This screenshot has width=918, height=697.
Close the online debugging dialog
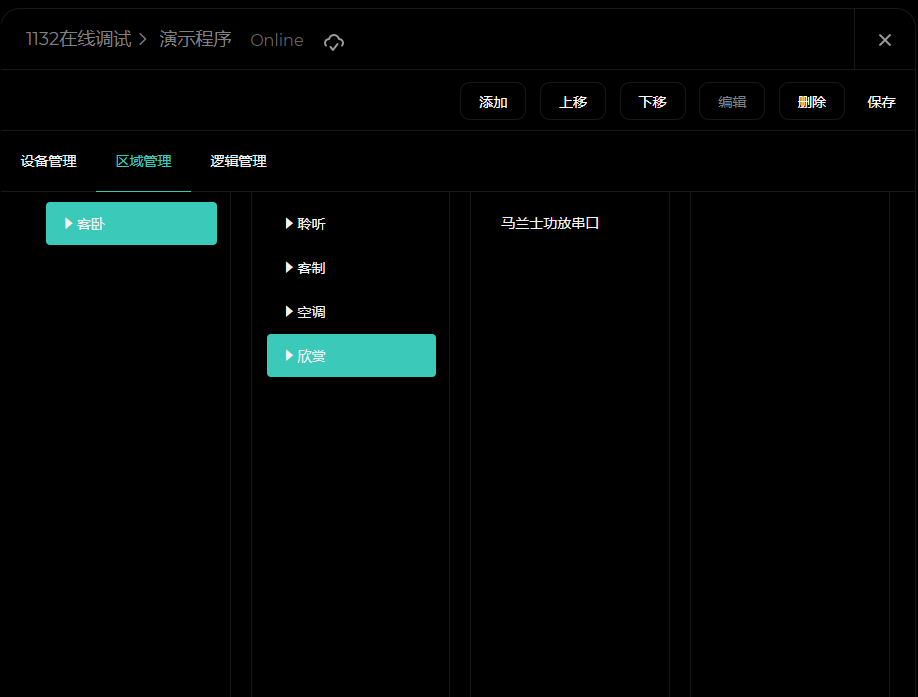click(x=885, y=40)
